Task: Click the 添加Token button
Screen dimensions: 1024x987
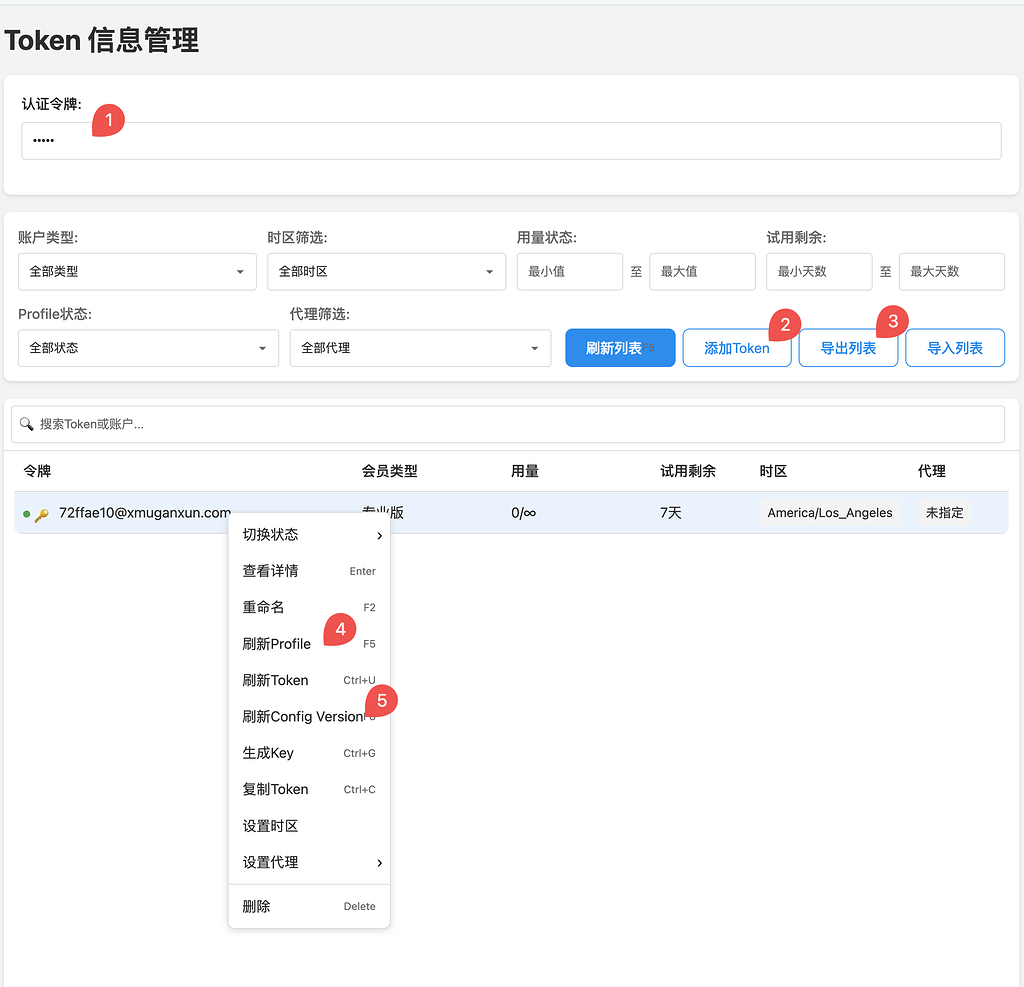Action: [x=737, y=348]
